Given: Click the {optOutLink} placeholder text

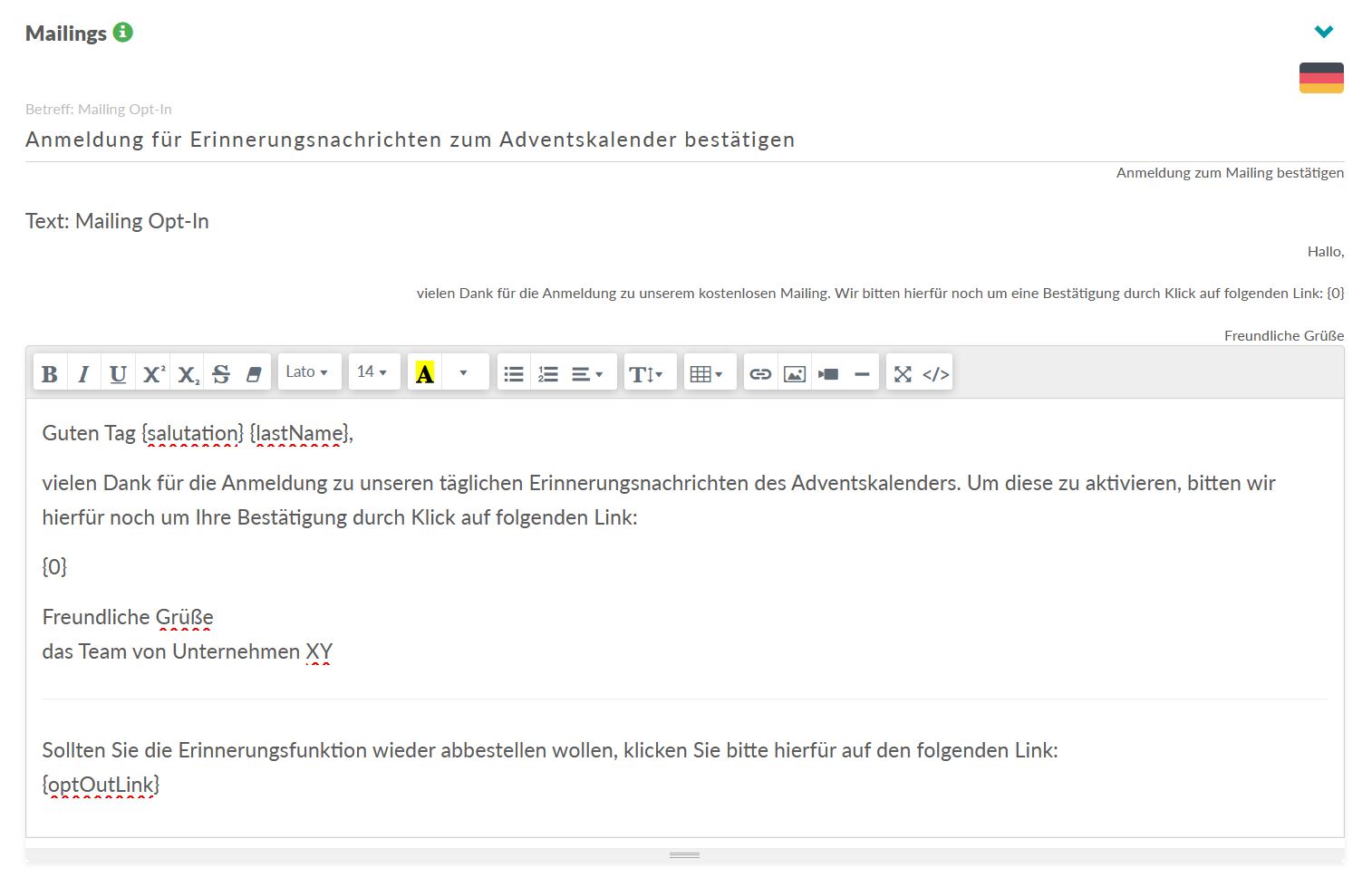Looking at the screenshot, I should (101, 785).
